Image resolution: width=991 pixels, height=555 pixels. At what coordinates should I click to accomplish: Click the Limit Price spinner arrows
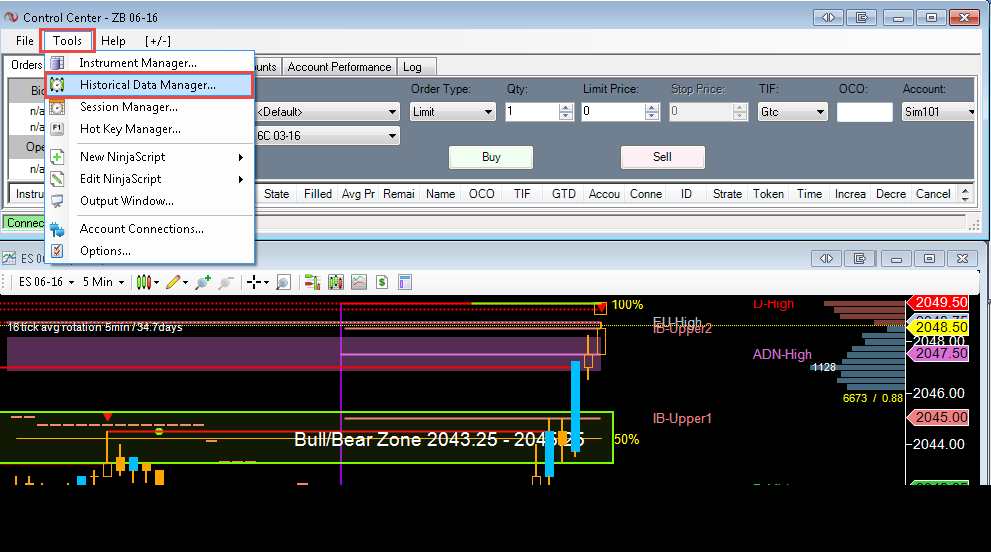652,112
